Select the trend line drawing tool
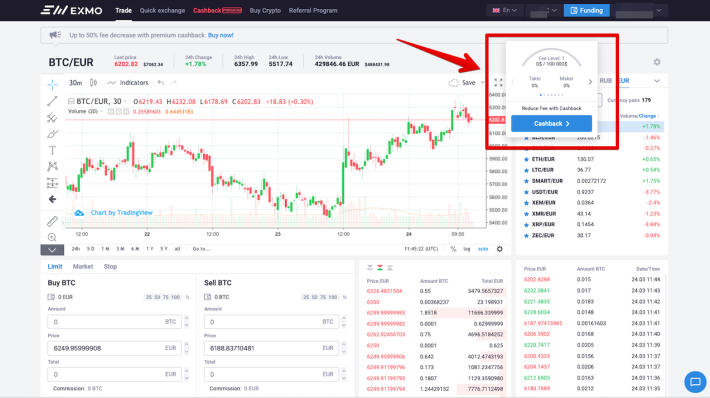 [x=53, y=101]
